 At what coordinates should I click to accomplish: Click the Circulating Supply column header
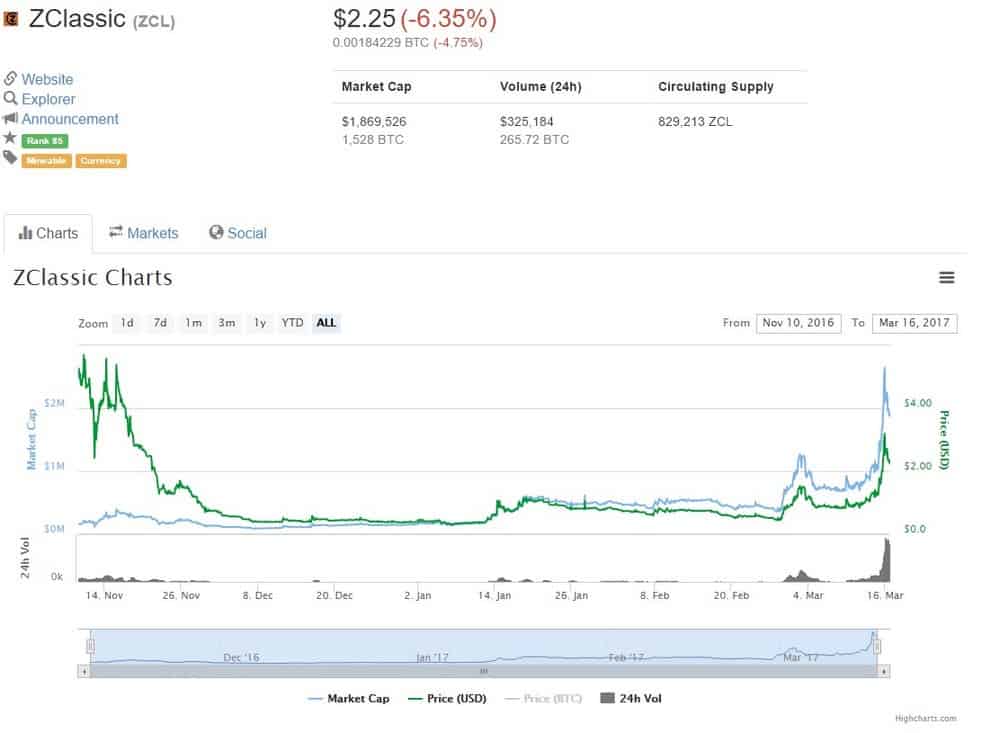pos(716,87)
